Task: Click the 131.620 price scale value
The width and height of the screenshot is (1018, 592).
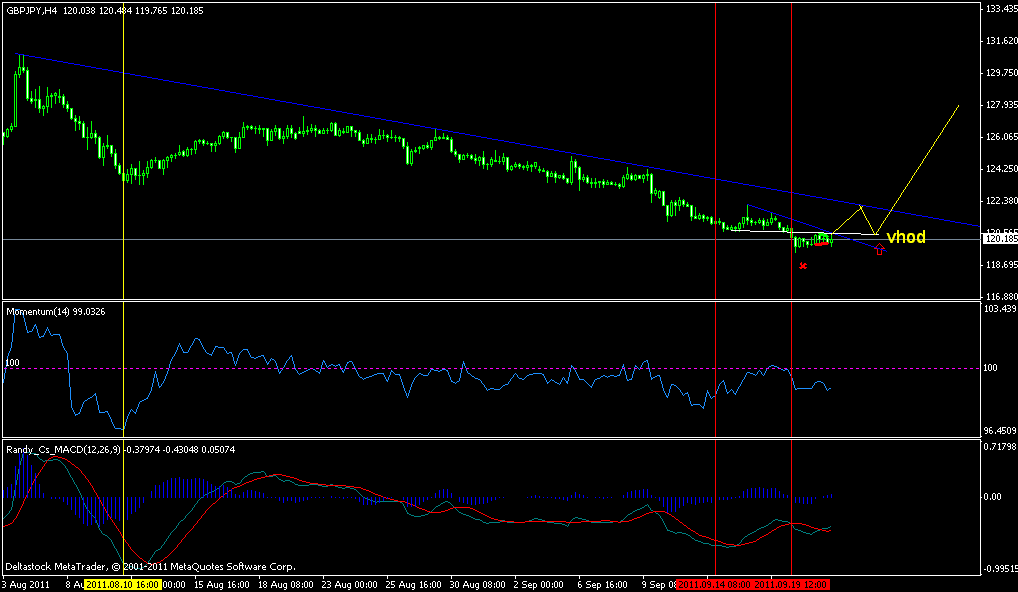Action: (x=1000, y=40)
